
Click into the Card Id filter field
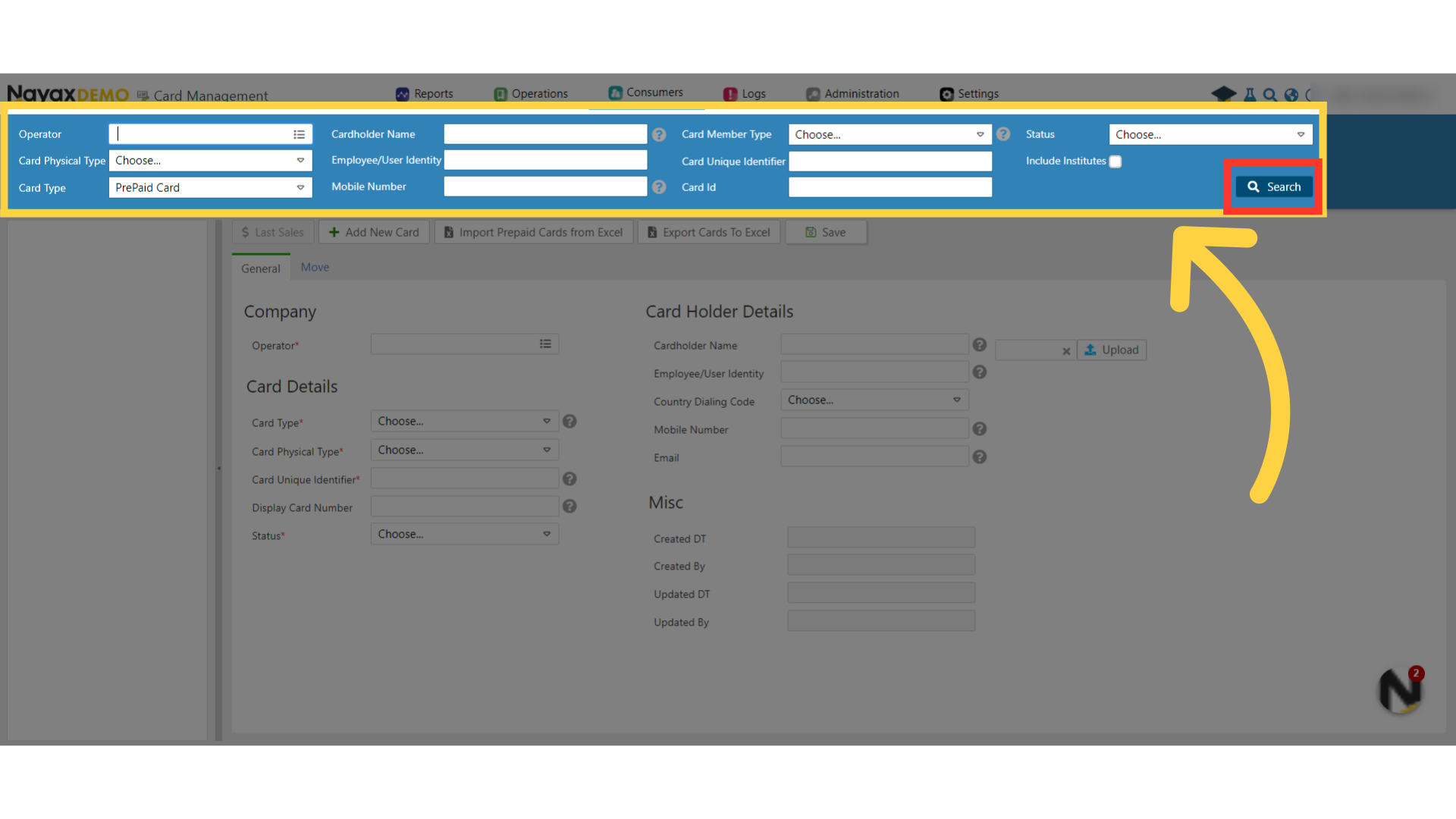(x=890, y=187)
